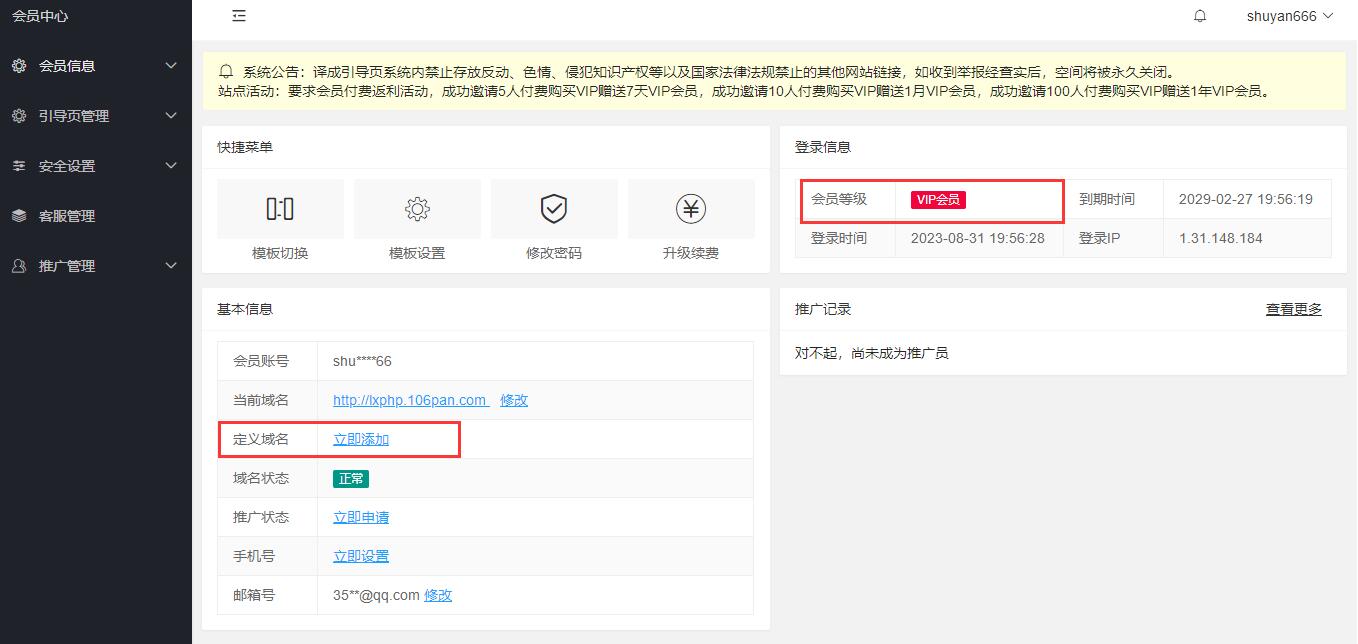The width and height of the screenshot is (1358, 644).
Task: Click the 安全设置 sliders icon in sidebar
Action: coord(19,166)
